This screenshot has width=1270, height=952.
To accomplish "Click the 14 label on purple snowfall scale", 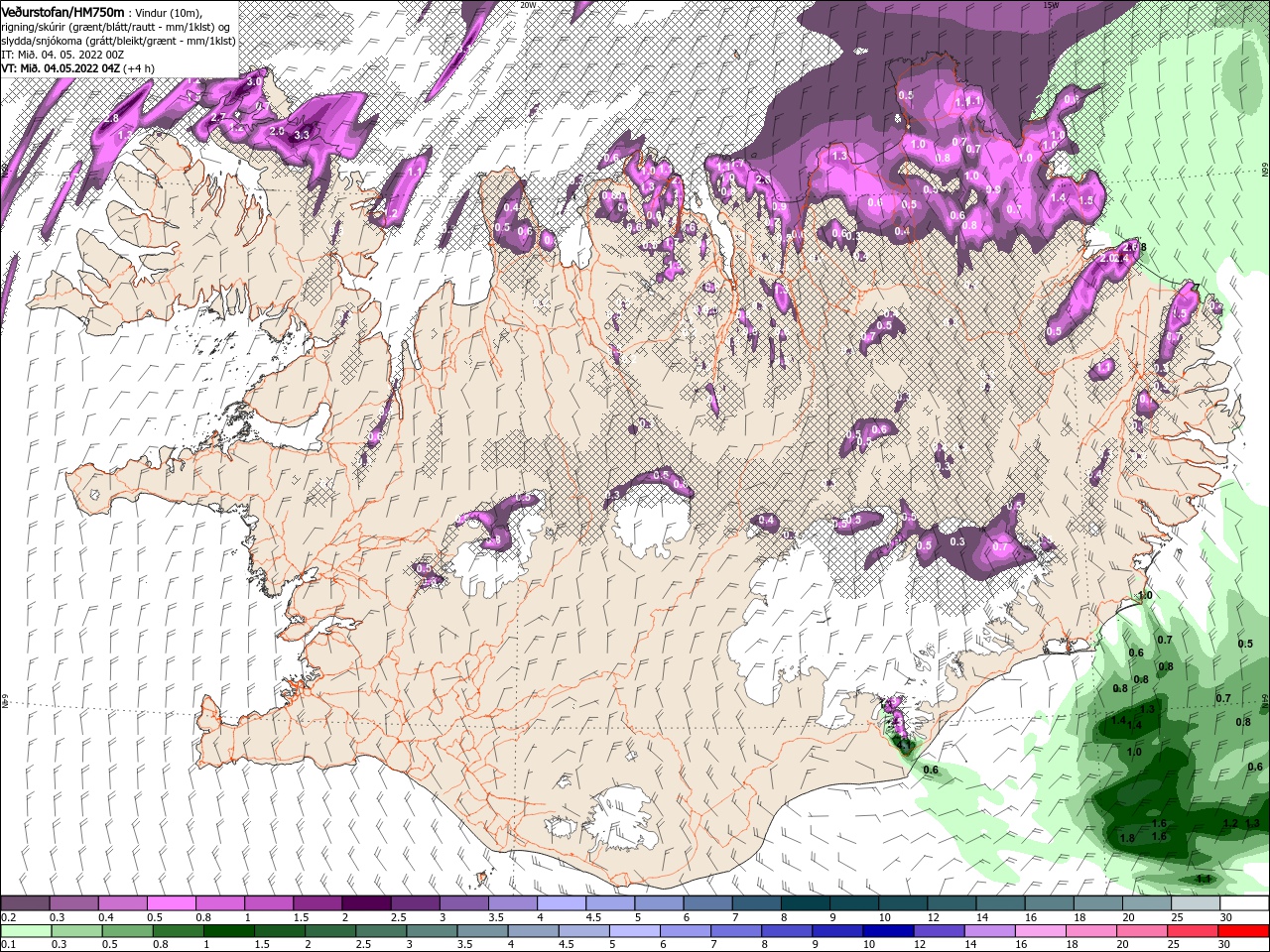I will coord(981,917).
